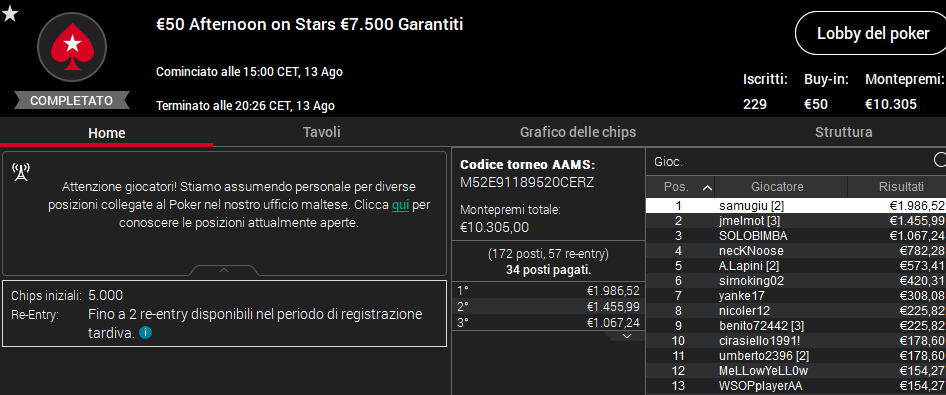Select player SOLOBIMBA row
This screenshot has height=395, width=946.
(796, 236)
